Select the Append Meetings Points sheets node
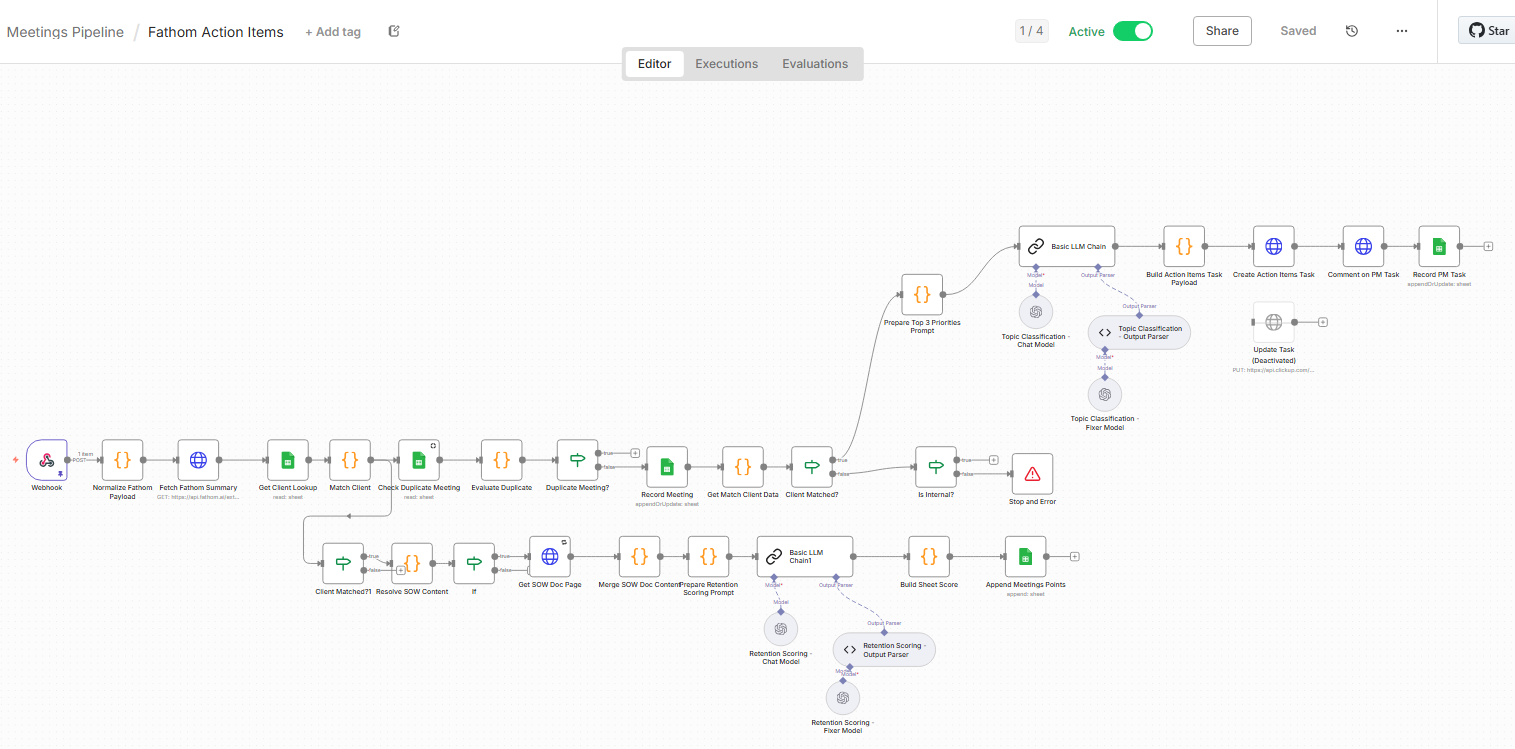The width and height of the screenshot is (1515, 749). tap(1025, 557)
